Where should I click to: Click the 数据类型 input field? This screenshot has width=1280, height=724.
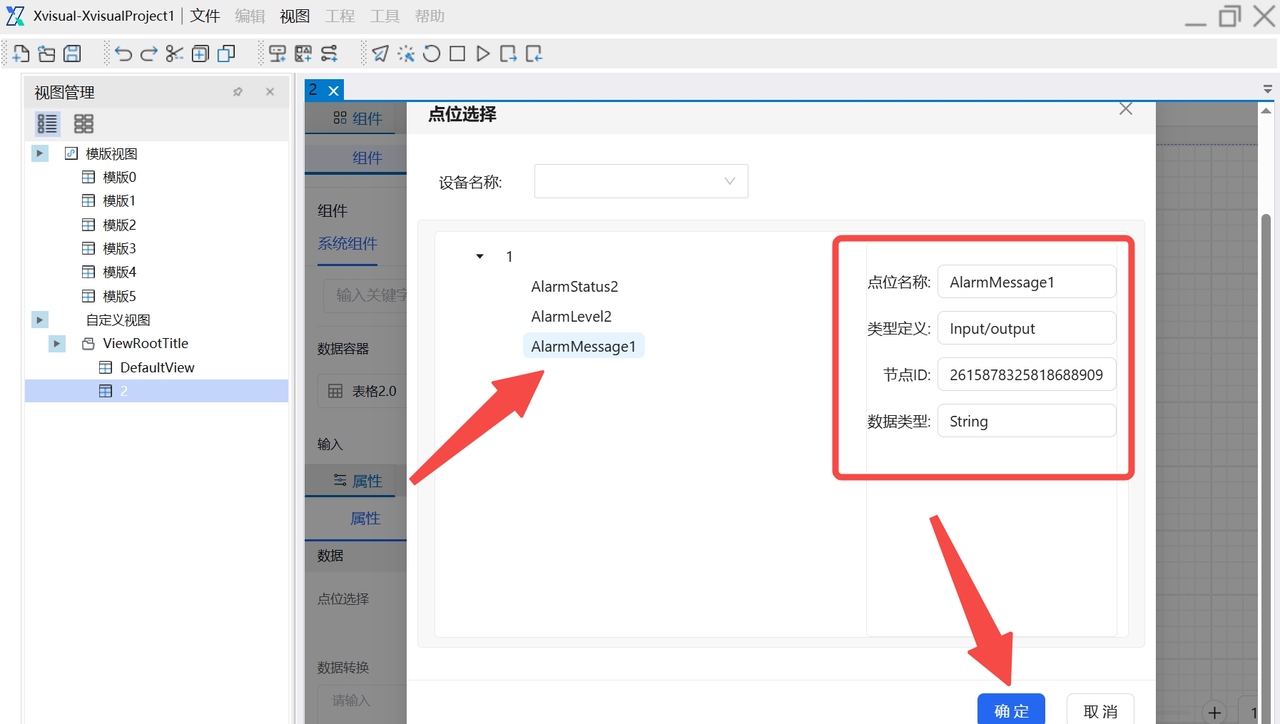point(1026,421)
